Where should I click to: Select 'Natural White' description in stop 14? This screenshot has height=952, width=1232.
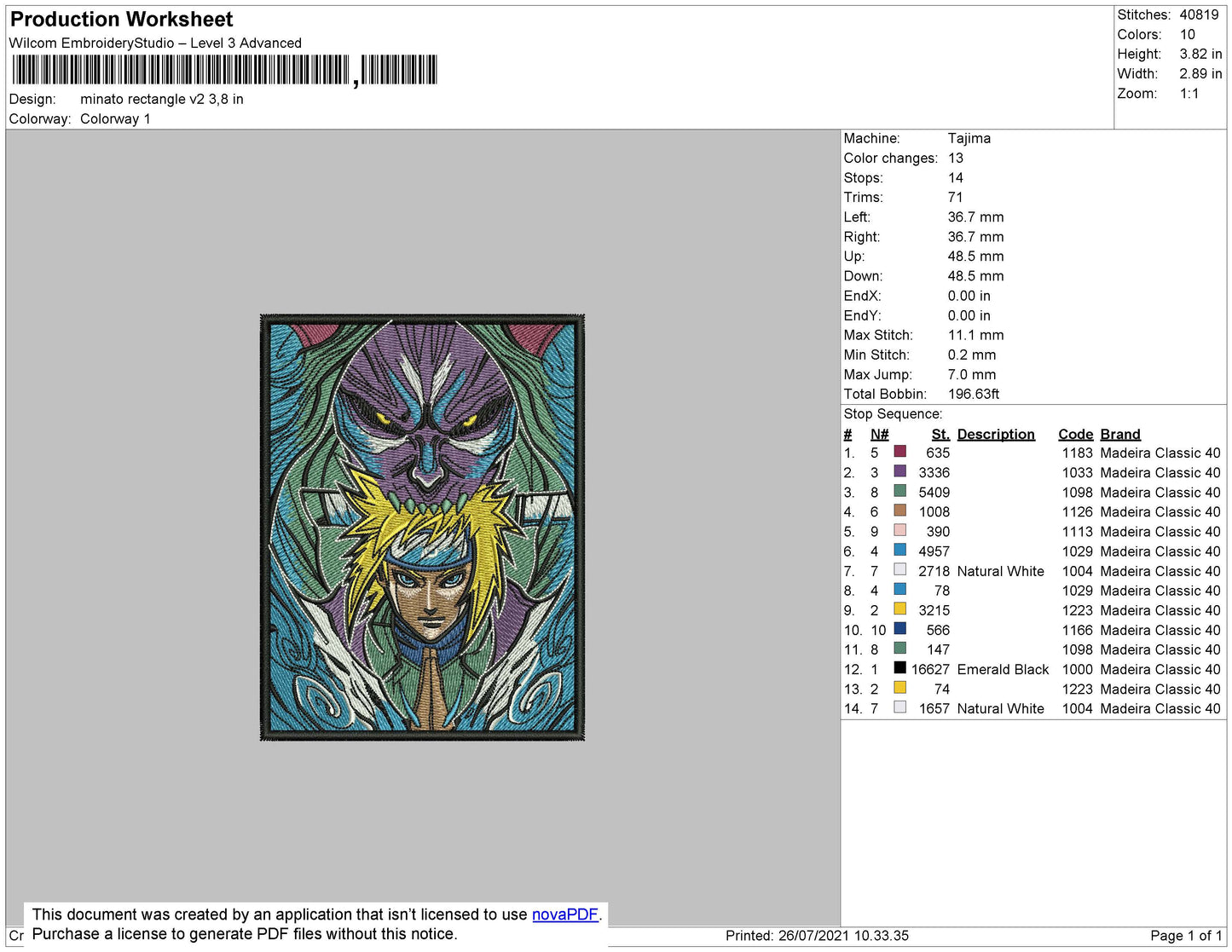click(x=1000, y=709)
